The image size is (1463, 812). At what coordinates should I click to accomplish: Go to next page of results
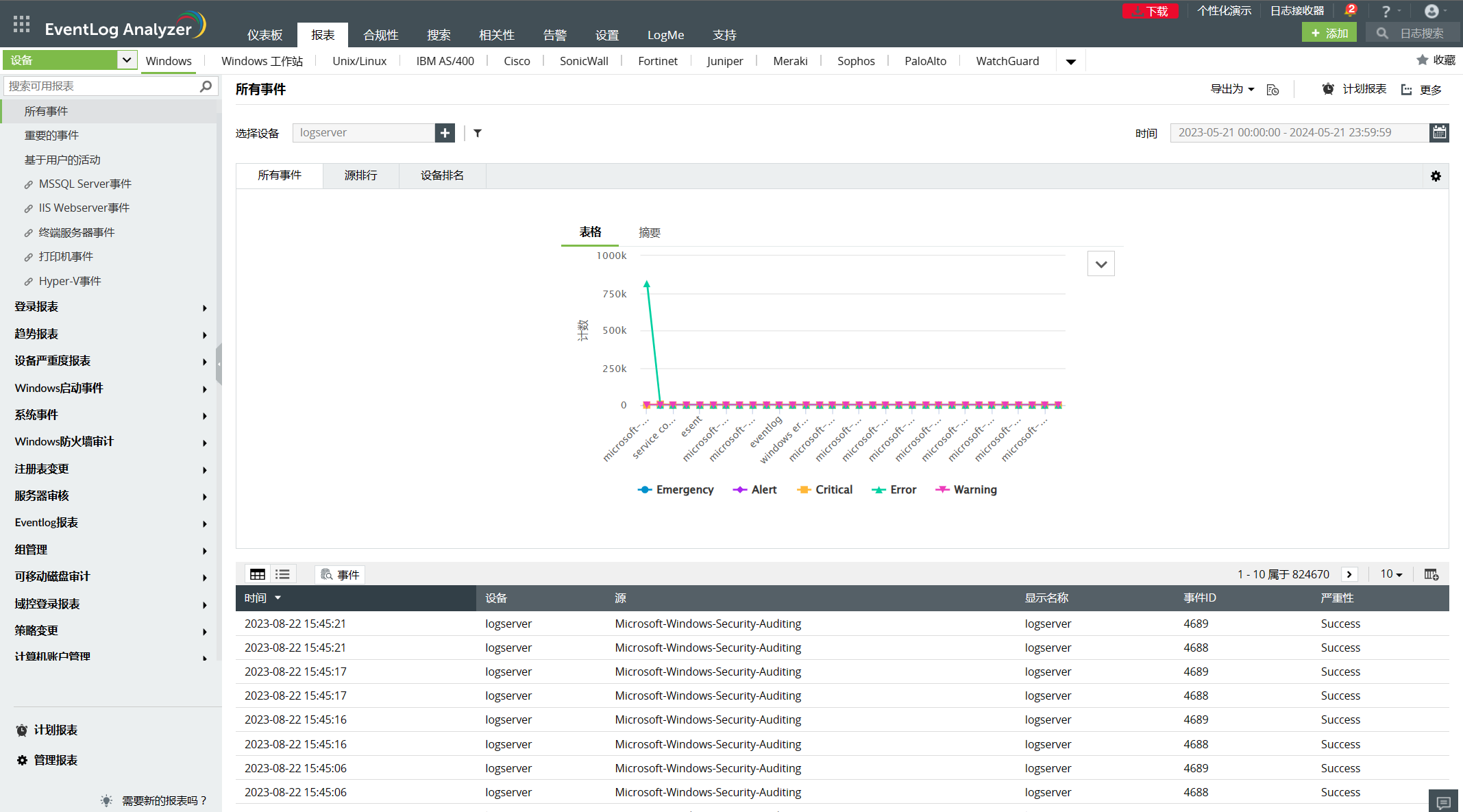point(1349,574)
